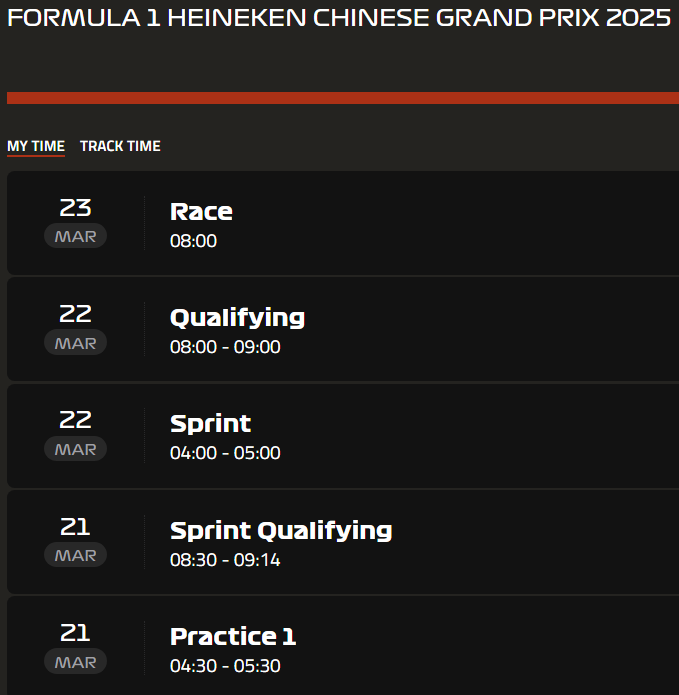This screenshot has height=695, width=679.
Task: Click the Sprint Qualifying time 08:30 - 09:14
Action: point(225,560)
